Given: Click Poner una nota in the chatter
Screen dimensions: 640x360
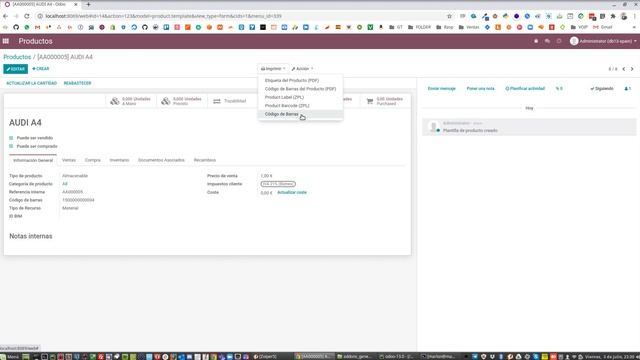Looking at the screenshot, I should click(480, 89).
